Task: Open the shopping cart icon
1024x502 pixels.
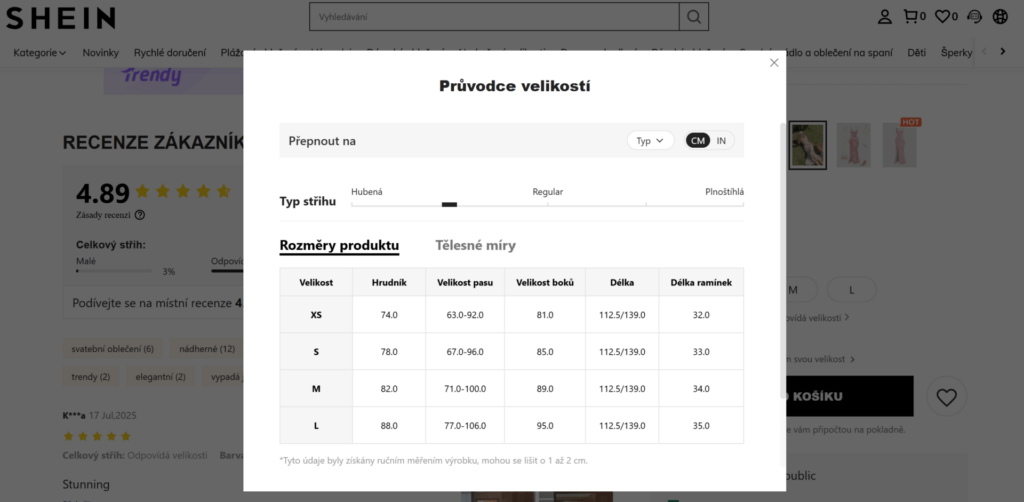Action: (911, 17)
